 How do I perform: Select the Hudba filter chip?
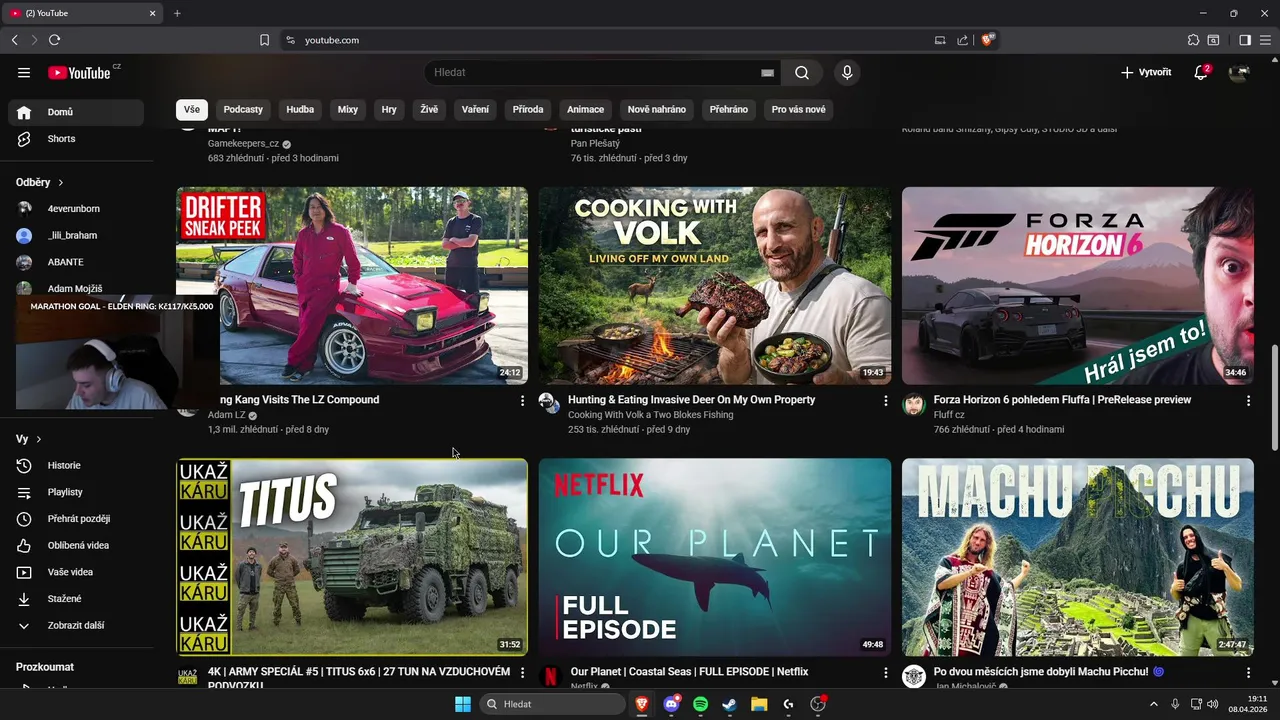(x=300, y=109)
